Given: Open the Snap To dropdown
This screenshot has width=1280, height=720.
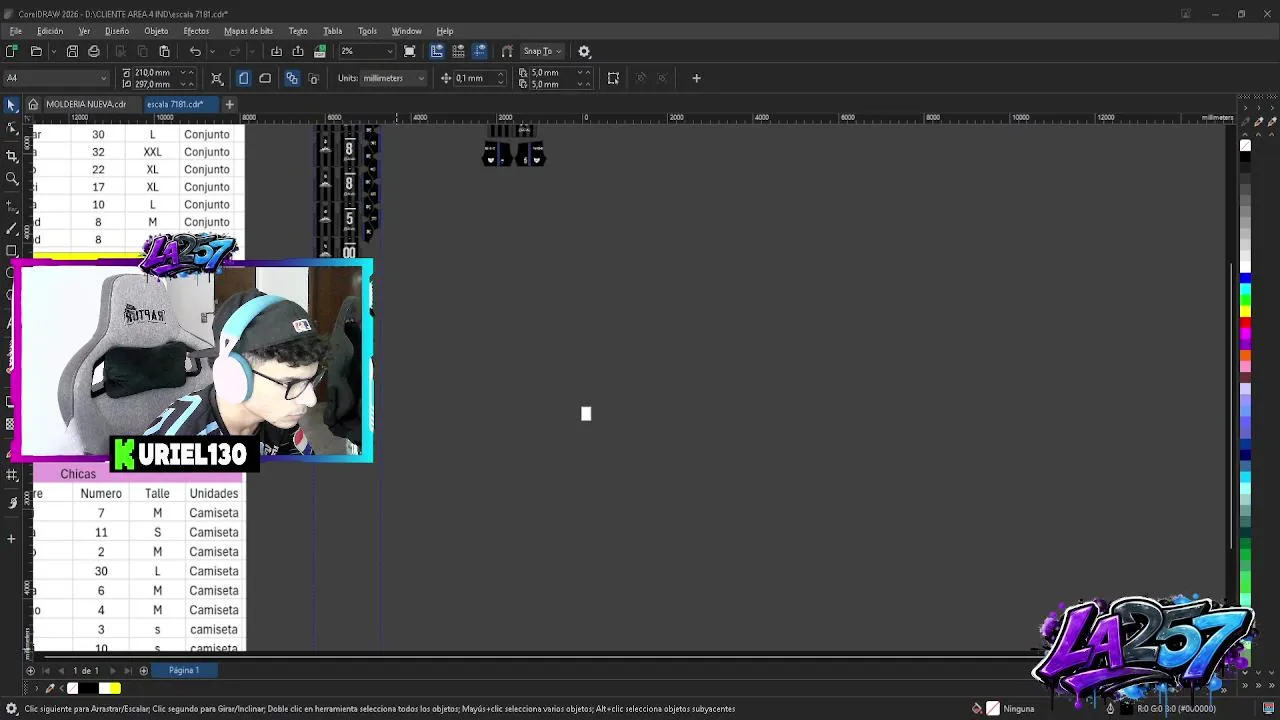Looking at the screenshot, I should [x=543, y=51].
